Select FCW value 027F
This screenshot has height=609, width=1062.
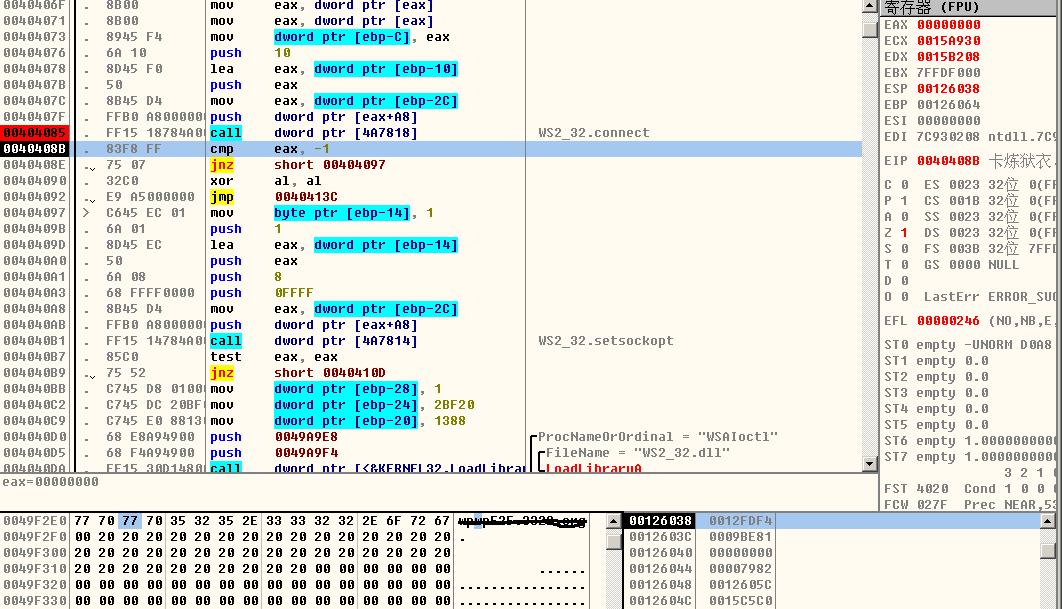point(933,505)
